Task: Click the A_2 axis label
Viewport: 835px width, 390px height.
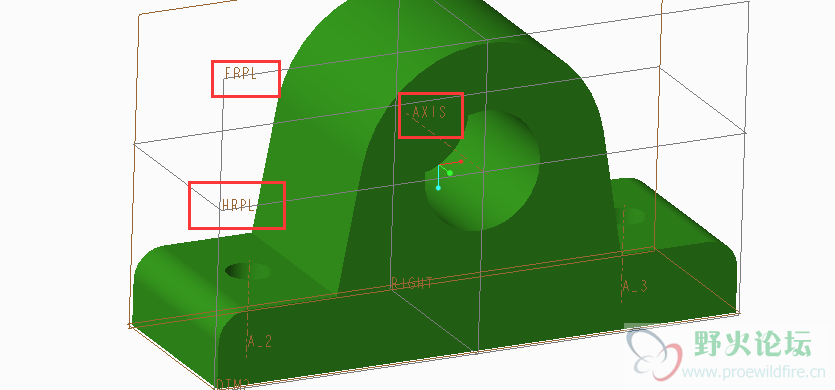Action: coord(260,342)
